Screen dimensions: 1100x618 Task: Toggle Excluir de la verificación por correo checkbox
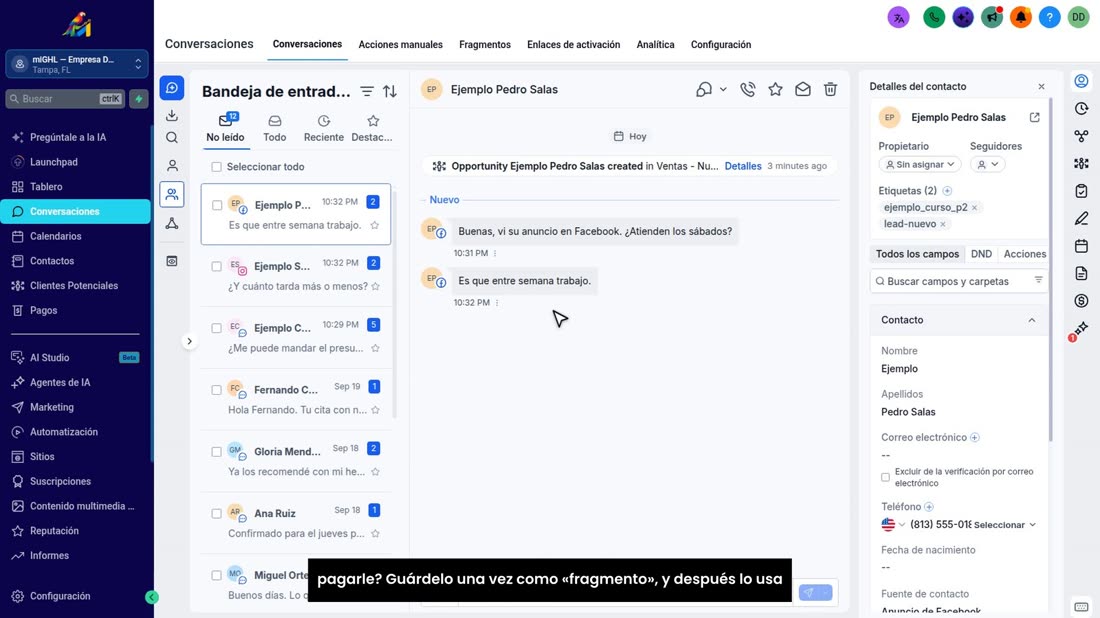885,477
